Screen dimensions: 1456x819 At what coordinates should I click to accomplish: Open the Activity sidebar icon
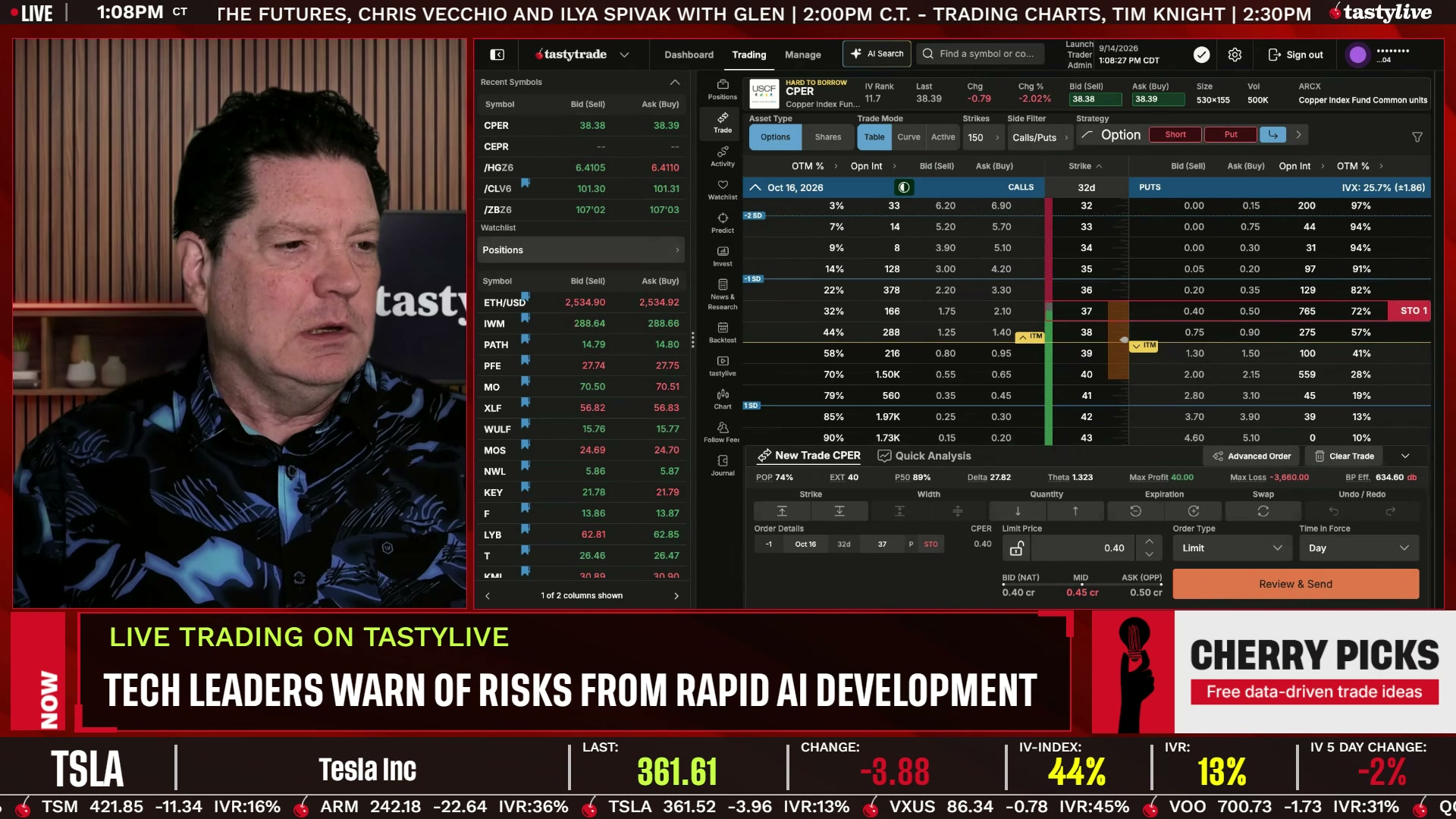(x=722, y=156)
